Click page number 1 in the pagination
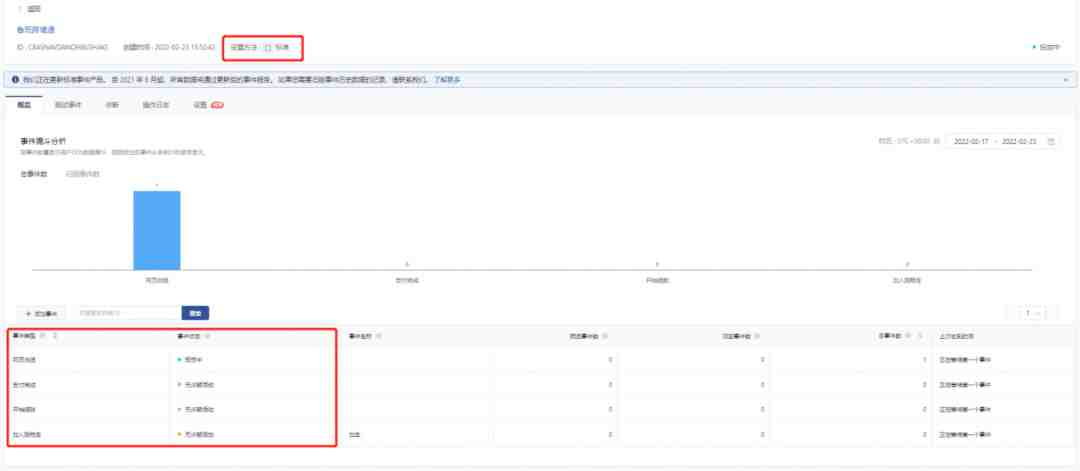This screenshot has height=471, width=1080. point(1028,313)
